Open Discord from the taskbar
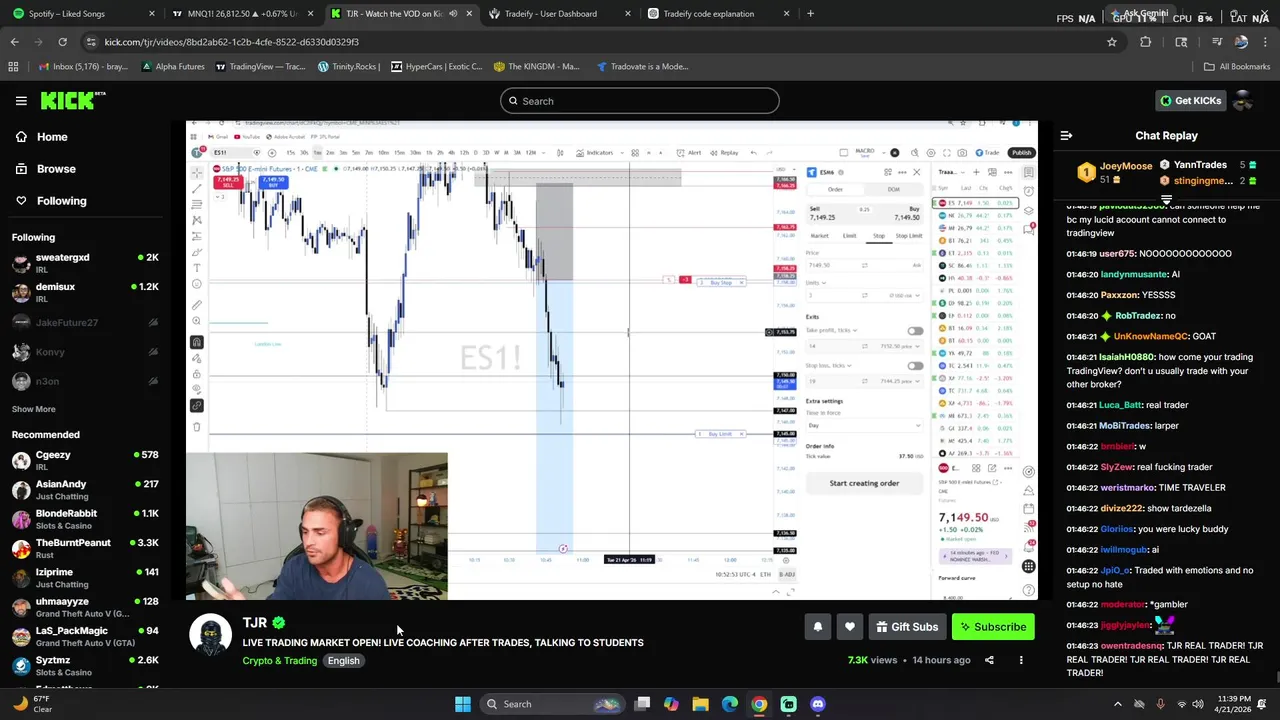1280x720 pixels. pos(818,704)
